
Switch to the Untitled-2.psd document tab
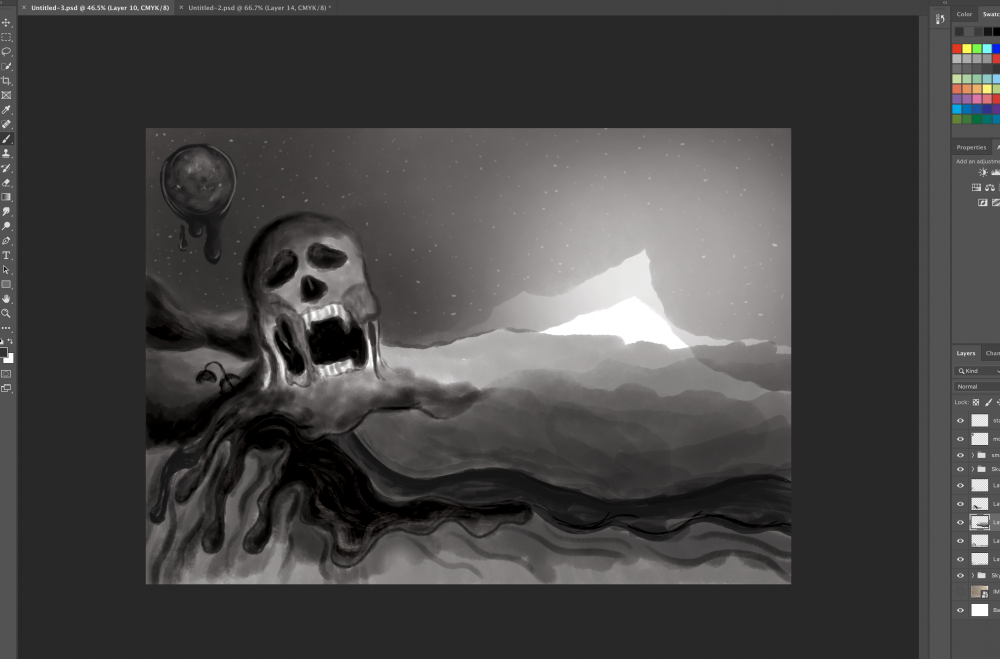coord(255,7)
